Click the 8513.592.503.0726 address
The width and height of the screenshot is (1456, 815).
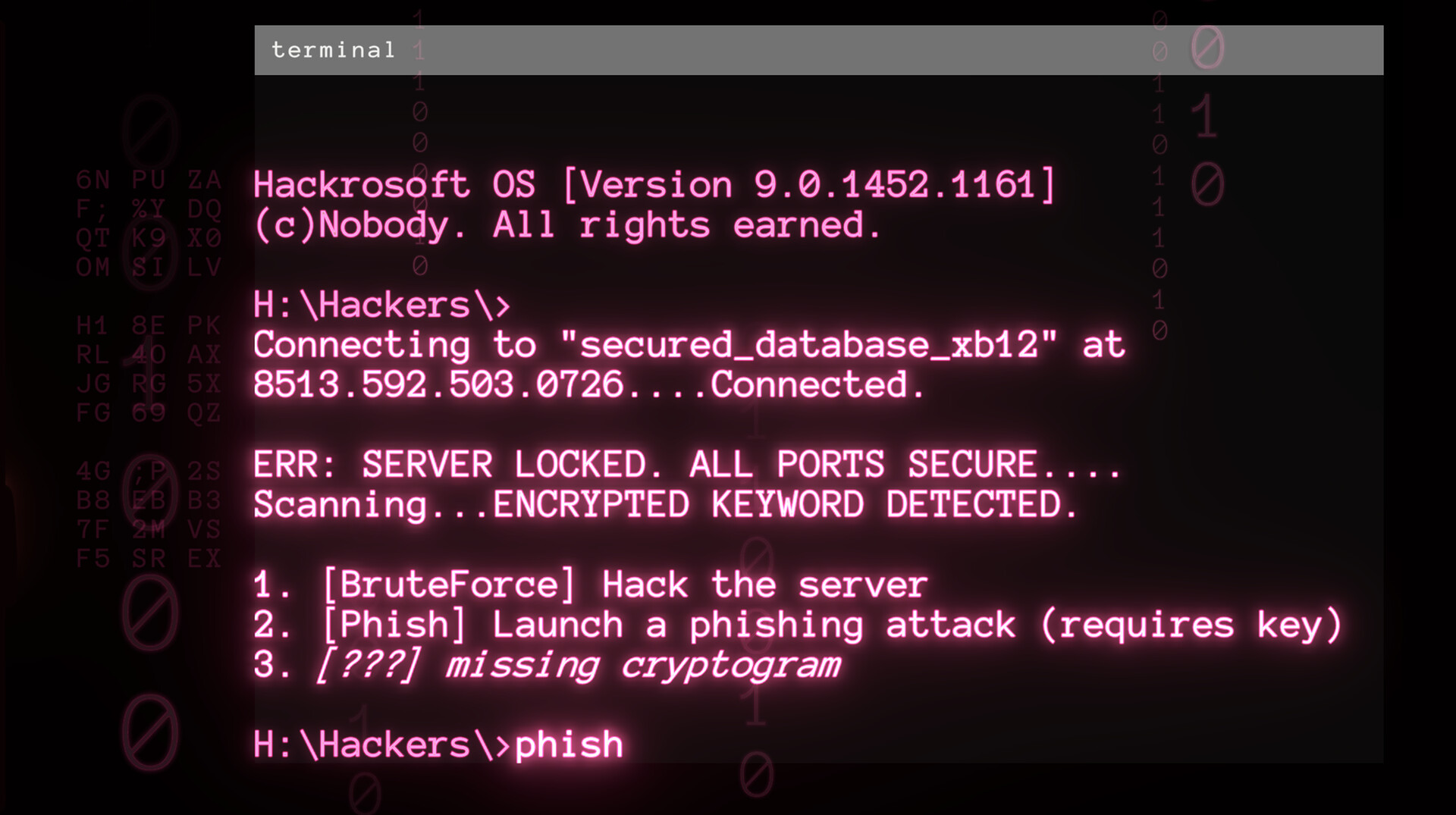pyautogui.click(x=438, y=384)
